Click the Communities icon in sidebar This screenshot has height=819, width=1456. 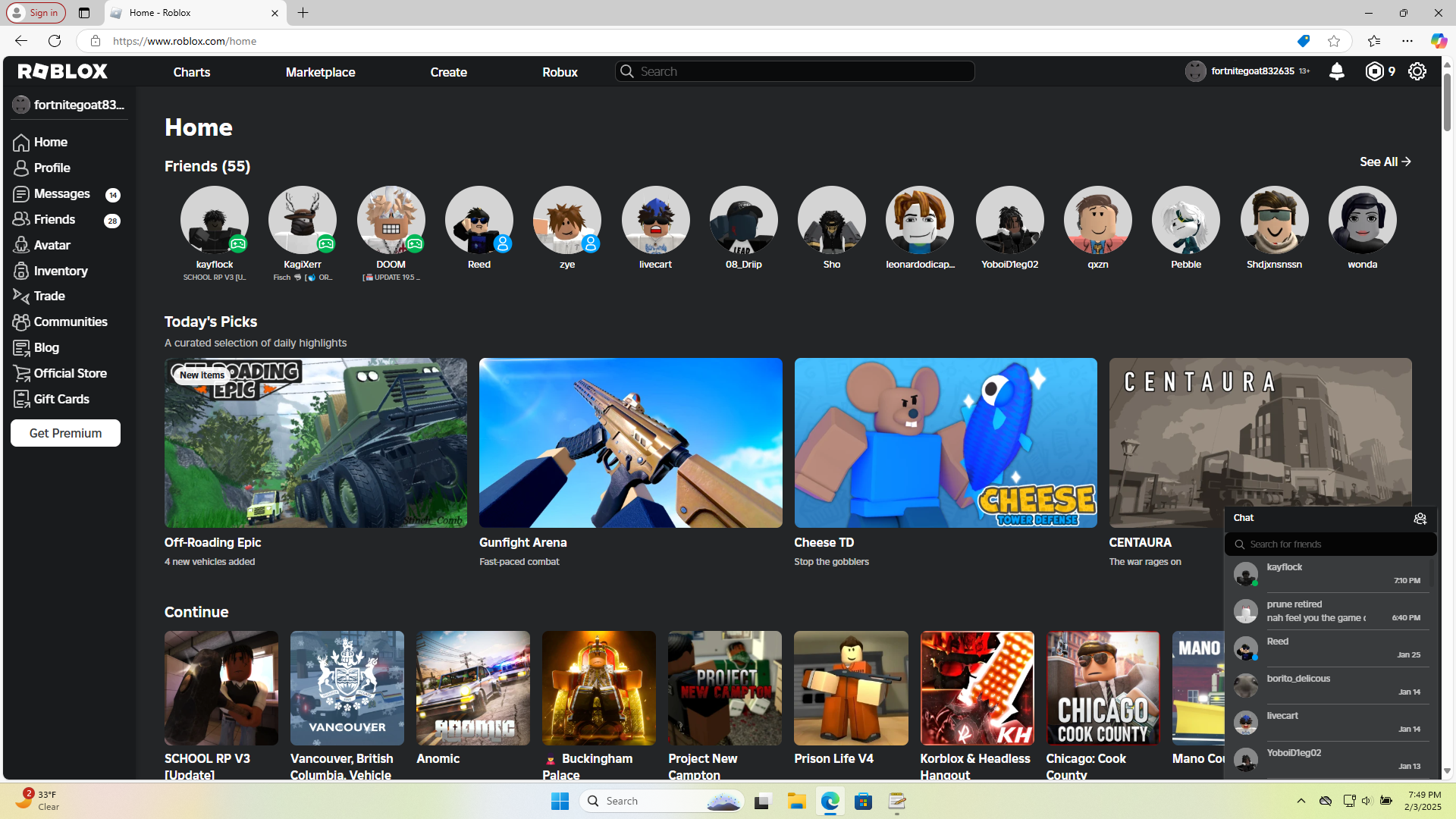coord(21,322)
